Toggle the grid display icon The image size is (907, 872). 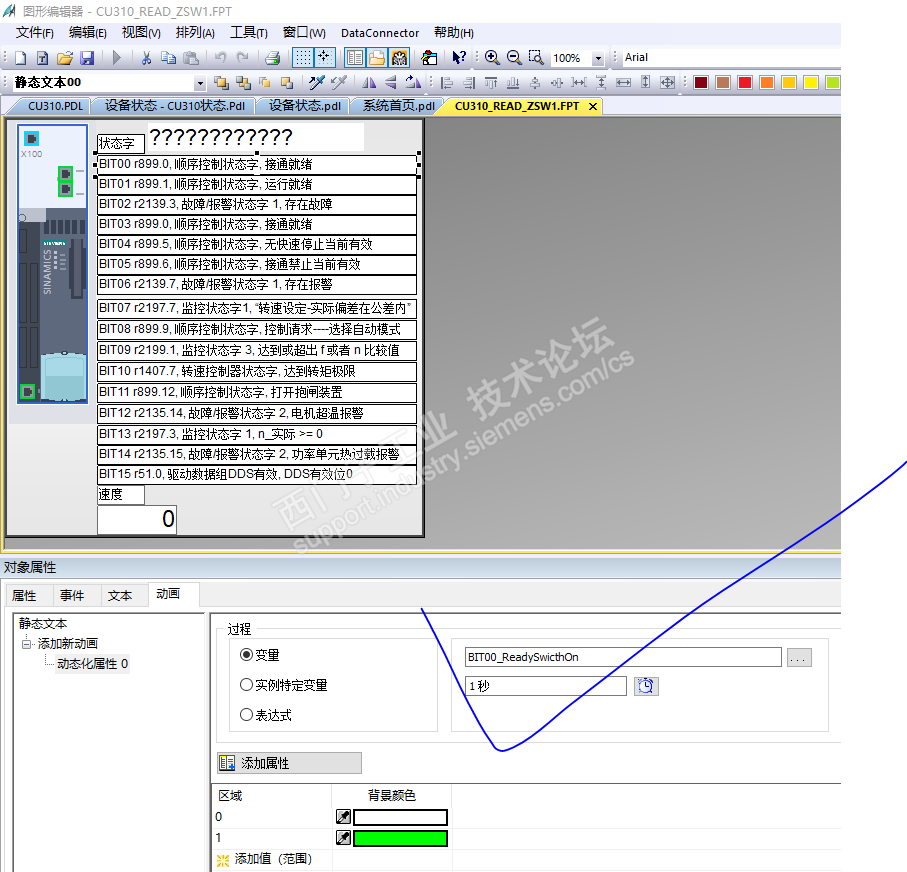303,57
